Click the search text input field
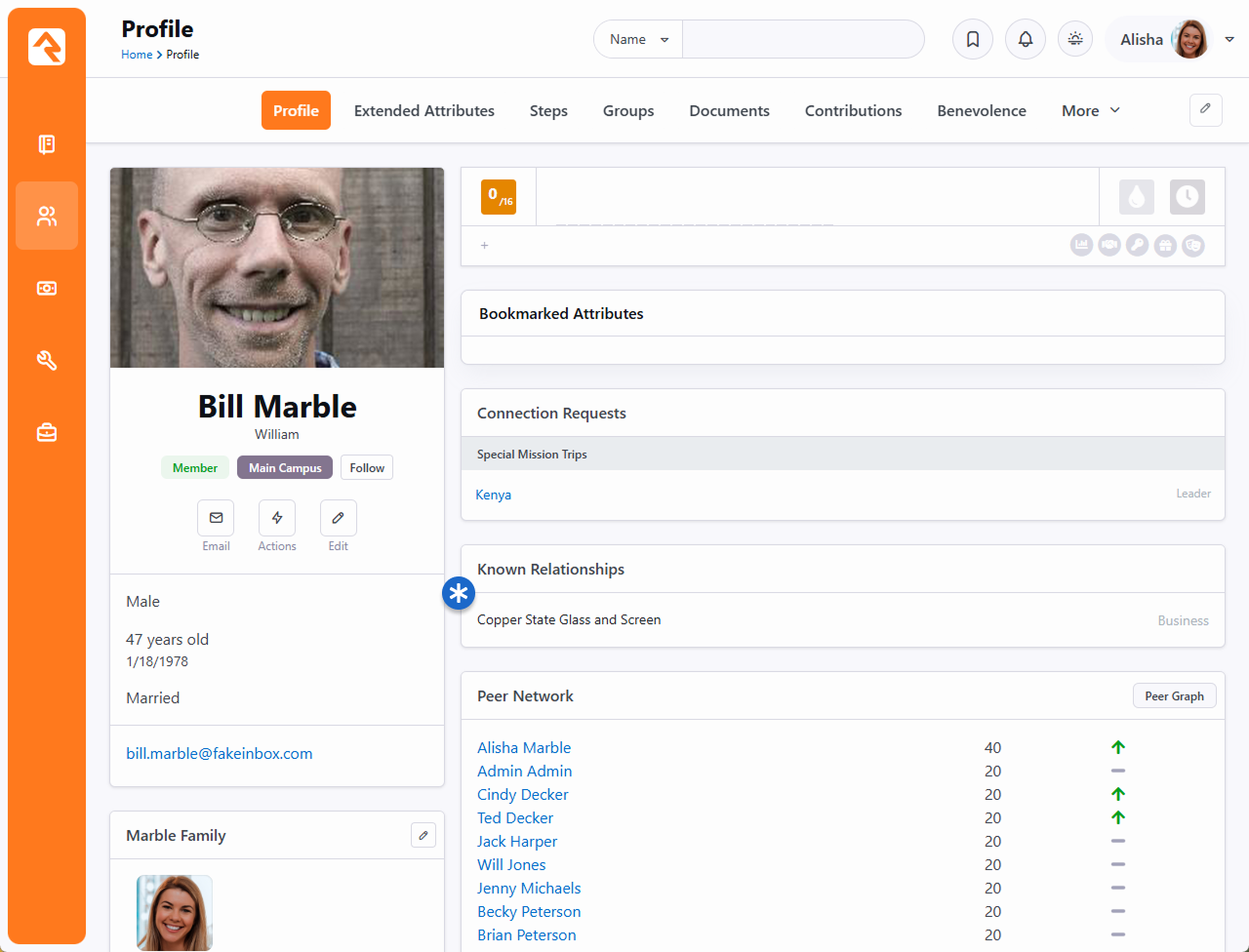The width and height of the screenshot is (1249, 952). pyautogui.click(x=802, y=40)
